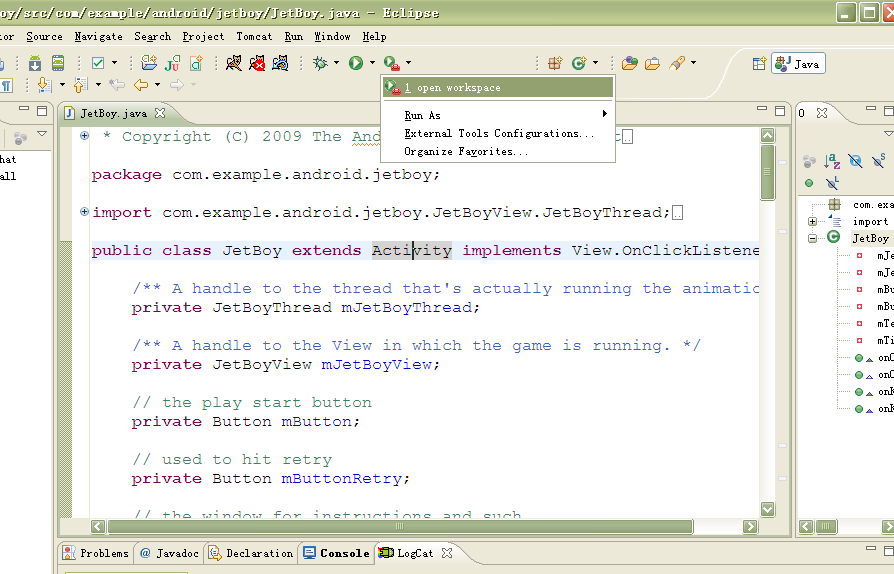Toggle Hide Fields in Outline toolbar

tap(855, 160)
